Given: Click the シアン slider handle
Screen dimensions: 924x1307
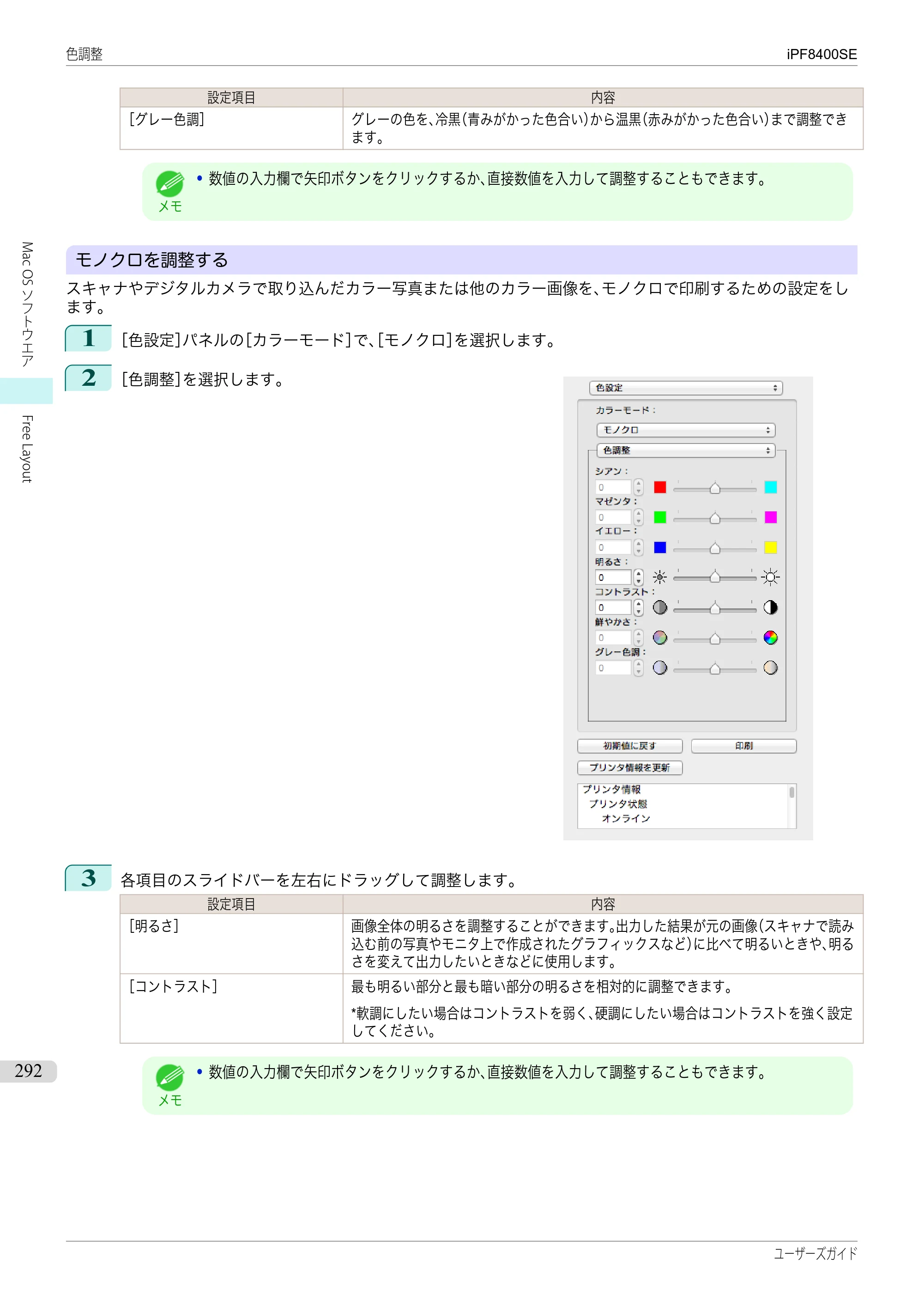Looking at the screenshot, I should tap(715, 488).
